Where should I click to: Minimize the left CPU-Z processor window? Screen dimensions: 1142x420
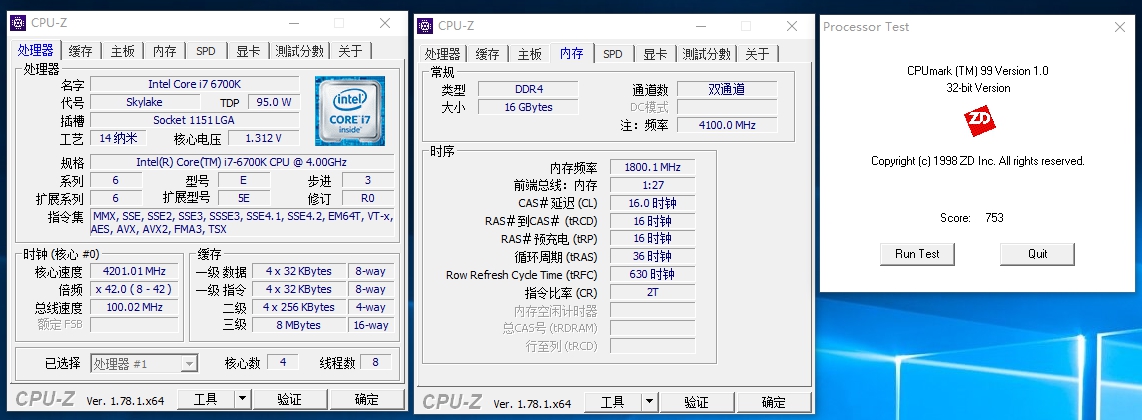(292, 23)
